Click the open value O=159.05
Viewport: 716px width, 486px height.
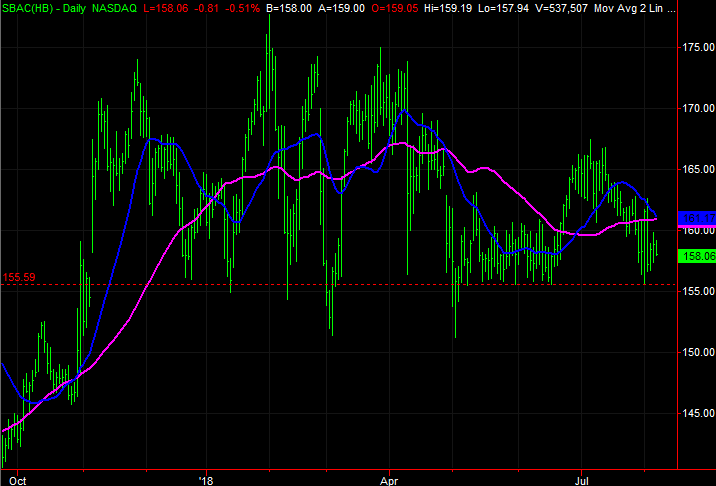394,8
